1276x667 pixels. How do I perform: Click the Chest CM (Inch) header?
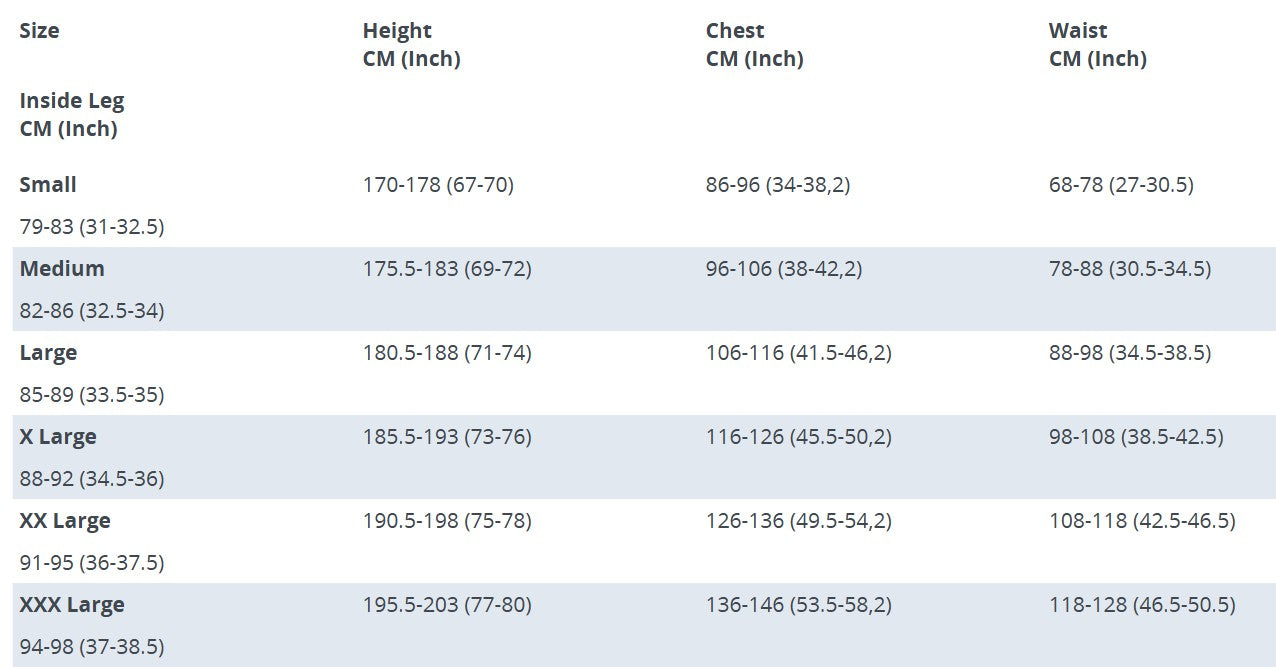click(754, 45)
